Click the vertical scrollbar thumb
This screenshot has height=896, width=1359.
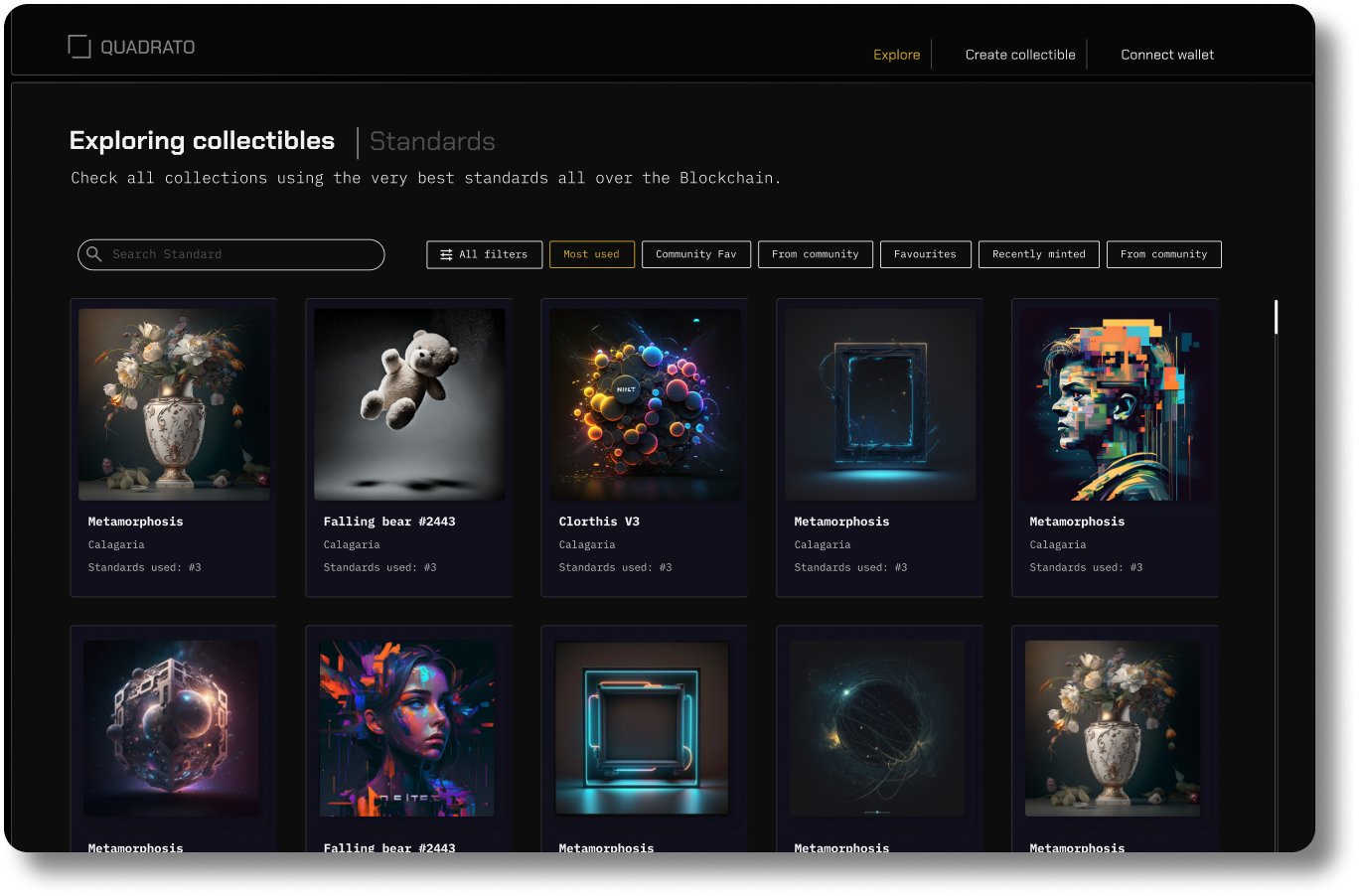[x=1276, y=317]
